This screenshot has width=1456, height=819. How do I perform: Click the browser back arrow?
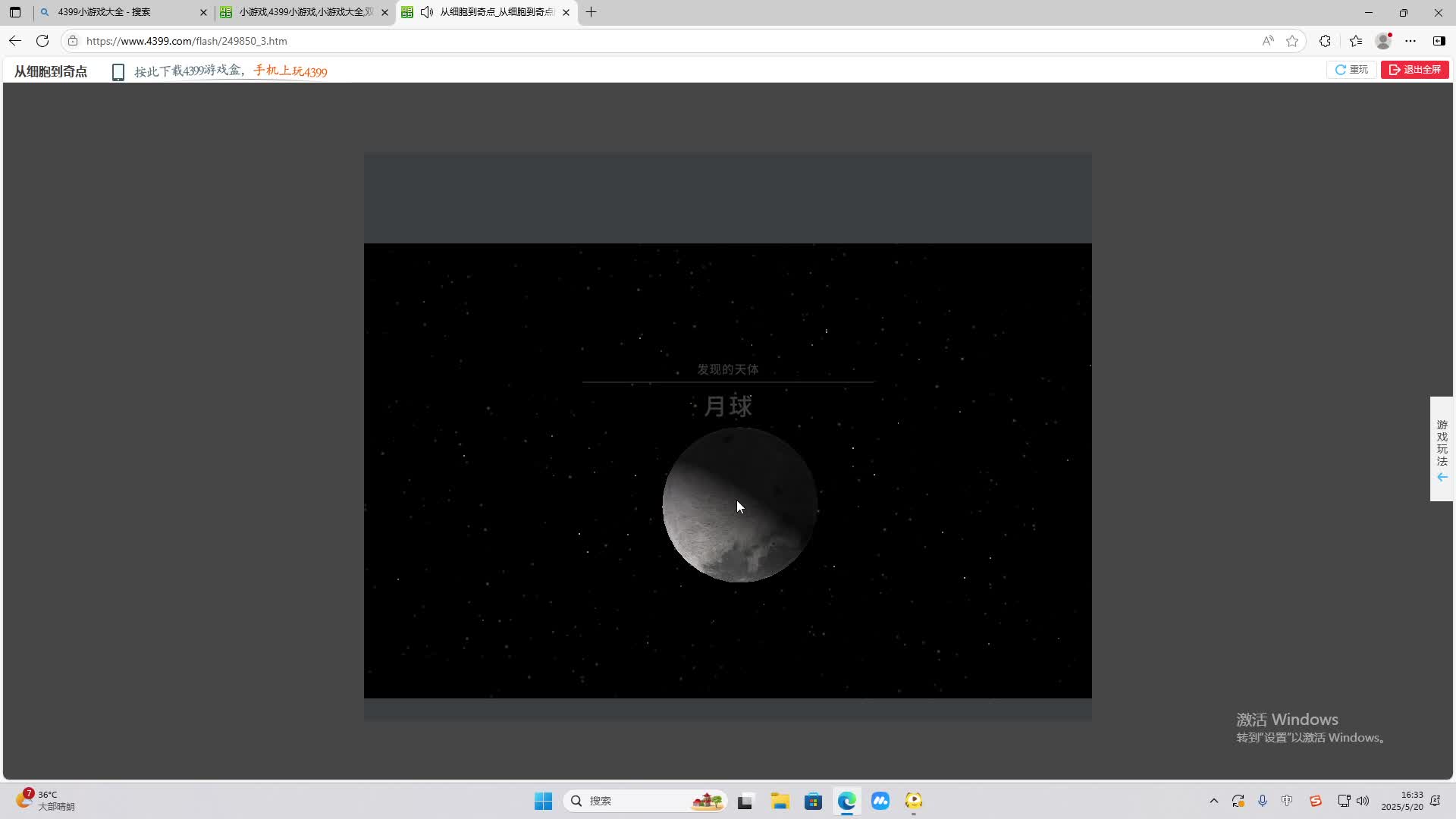(x=15, y=41)
